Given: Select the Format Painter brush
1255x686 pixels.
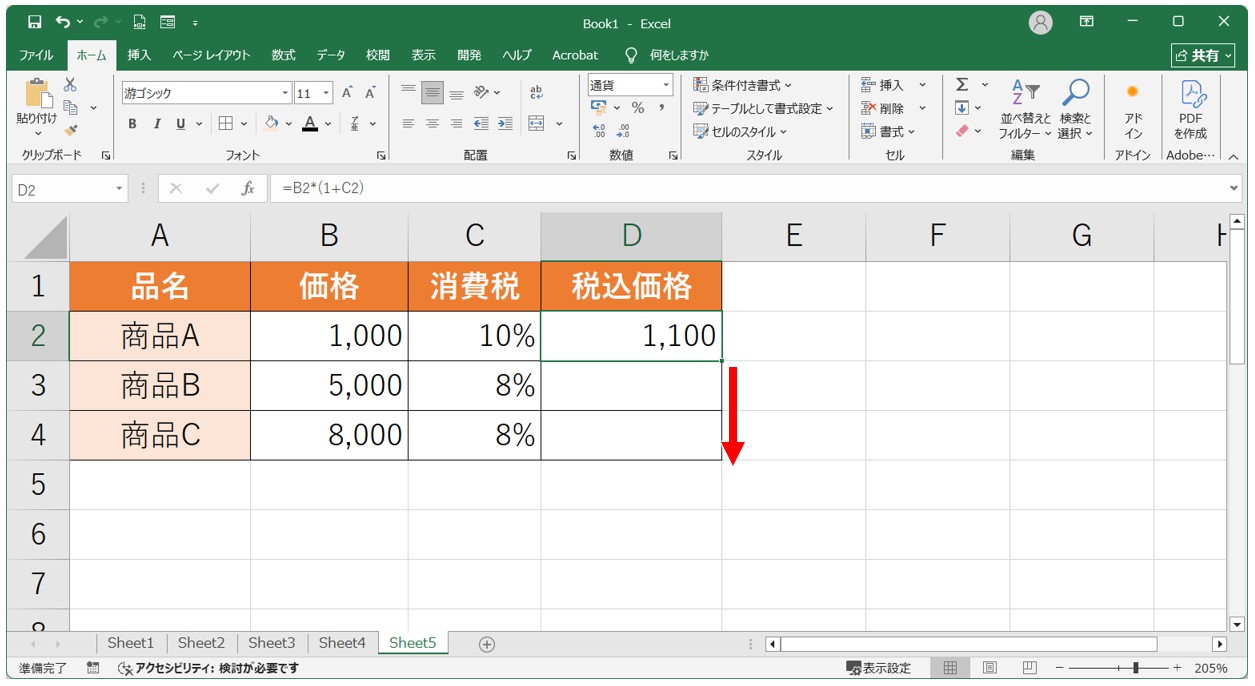Looking at the screenshot, I should click(x=70, y=129).
